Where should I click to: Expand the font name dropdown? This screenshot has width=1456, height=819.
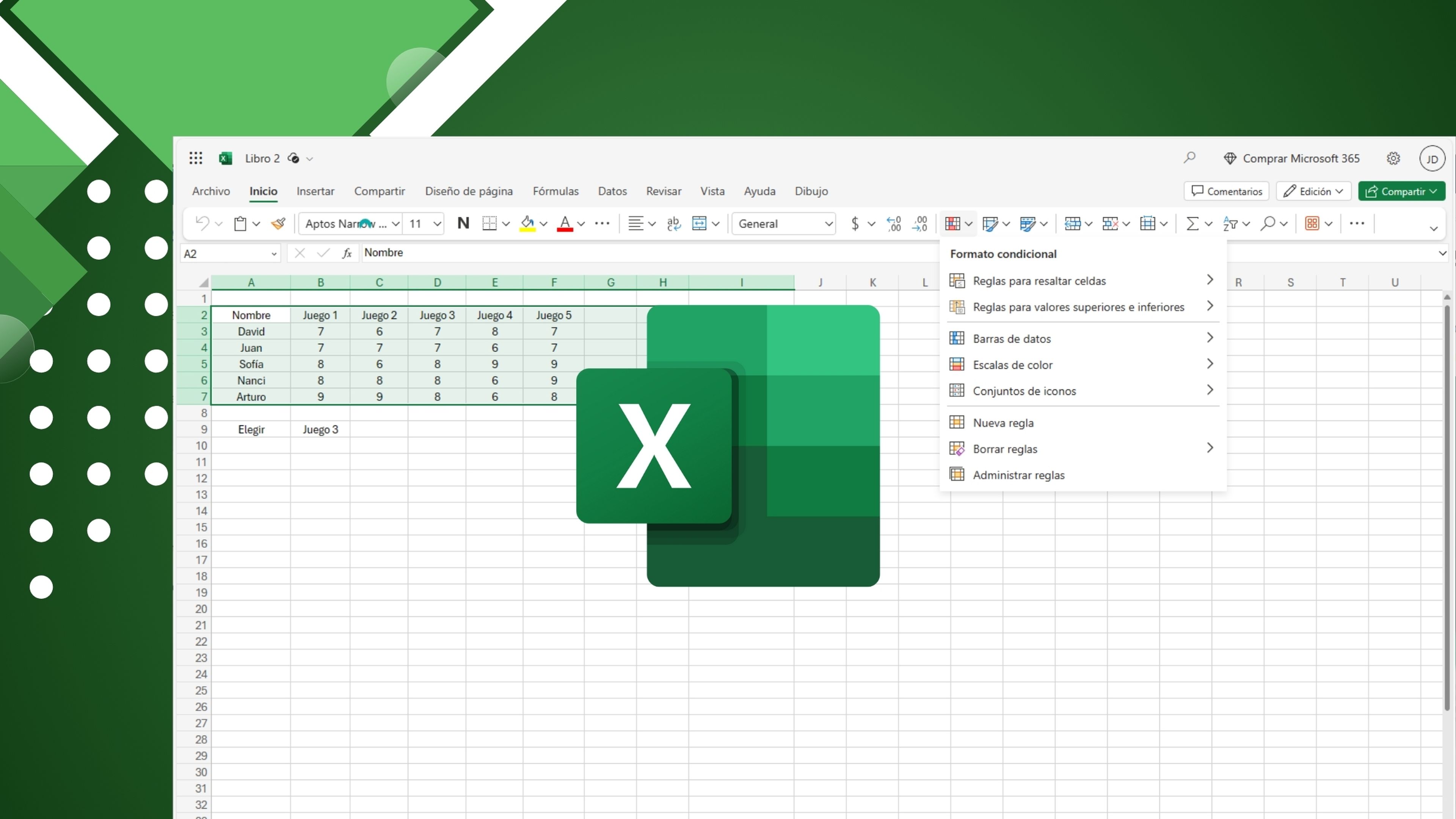point(395,224)
